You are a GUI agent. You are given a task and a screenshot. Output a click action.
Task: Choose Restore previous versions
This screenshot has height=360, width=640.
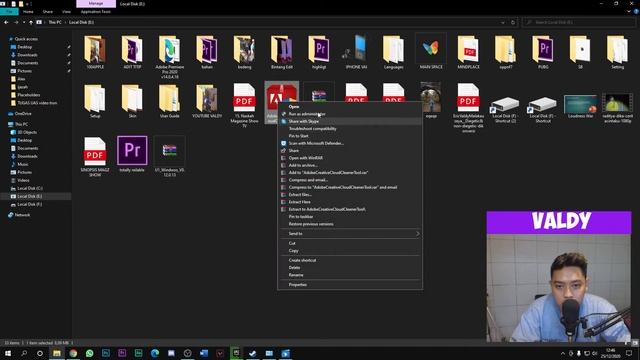click(350, 224)
